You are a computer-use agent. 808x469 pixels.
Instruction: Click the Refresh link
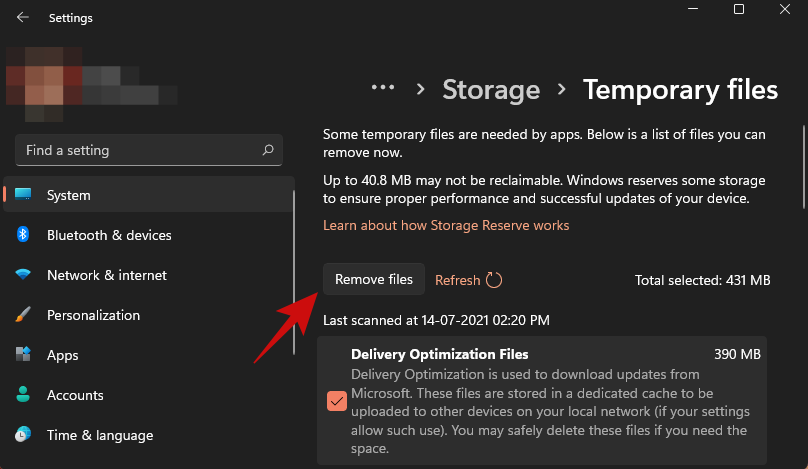[x=458, y=280]
